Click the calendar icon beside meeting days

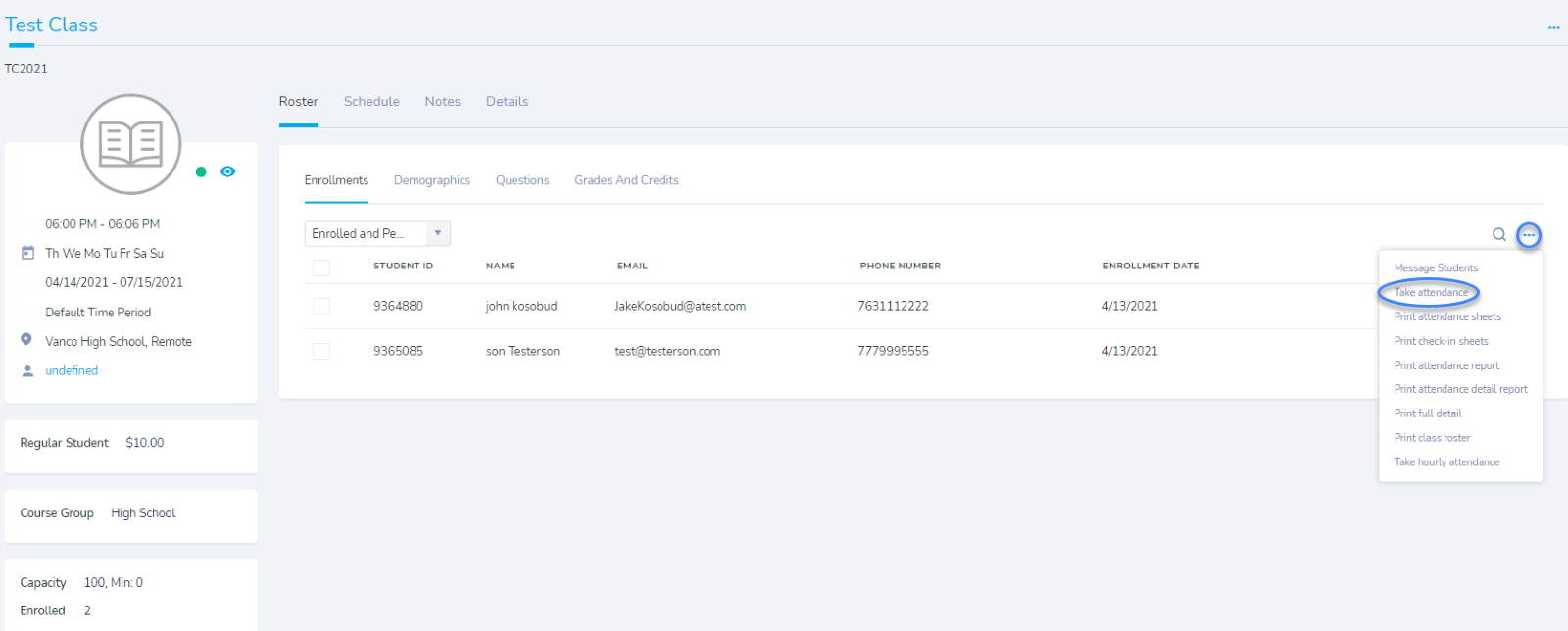click(27, 253)
